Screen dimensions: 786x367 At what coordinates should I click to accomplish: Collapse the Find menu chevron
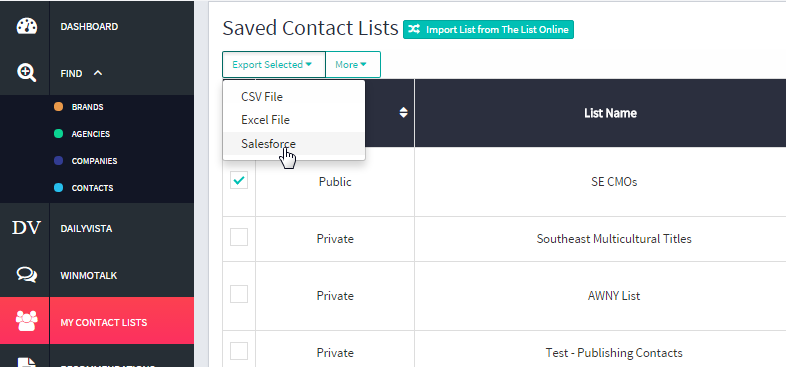coord(98,73)
